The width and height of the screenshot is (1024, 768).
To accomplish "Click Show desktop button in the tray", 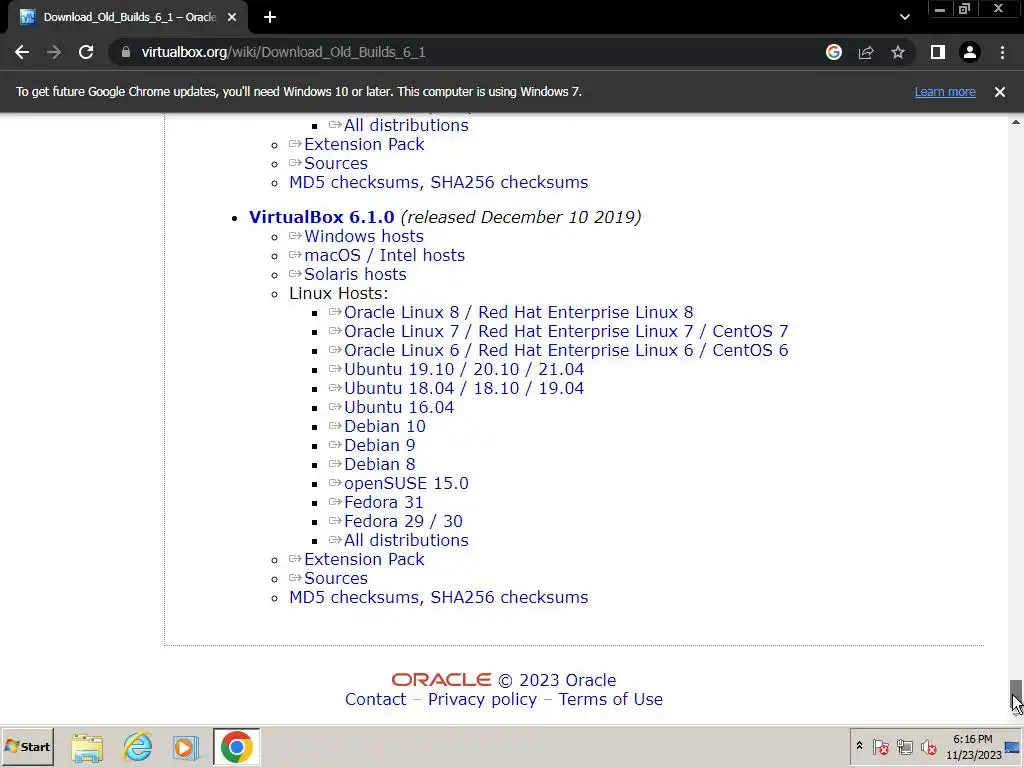I will tap(1013, 747).
